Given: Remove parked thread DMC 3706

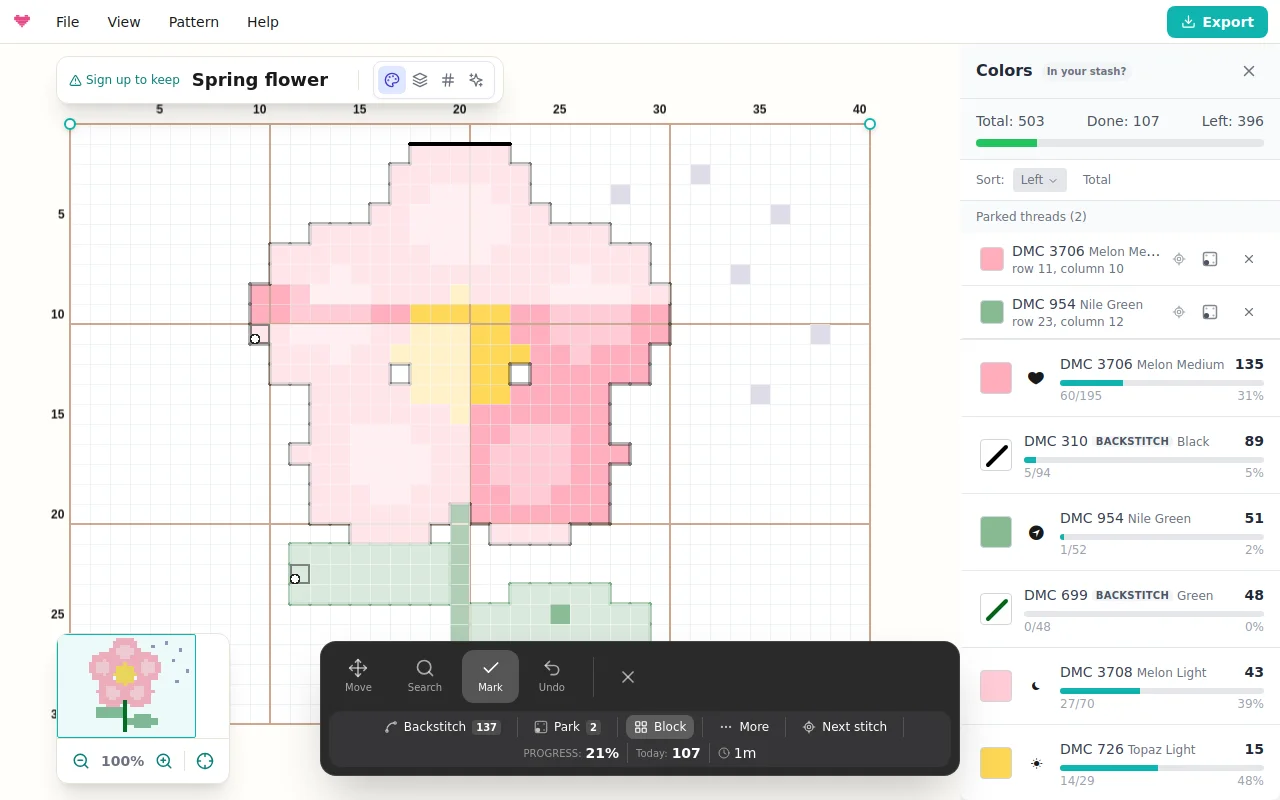Looking at the screenshot, I should [x=1249, y=259].
